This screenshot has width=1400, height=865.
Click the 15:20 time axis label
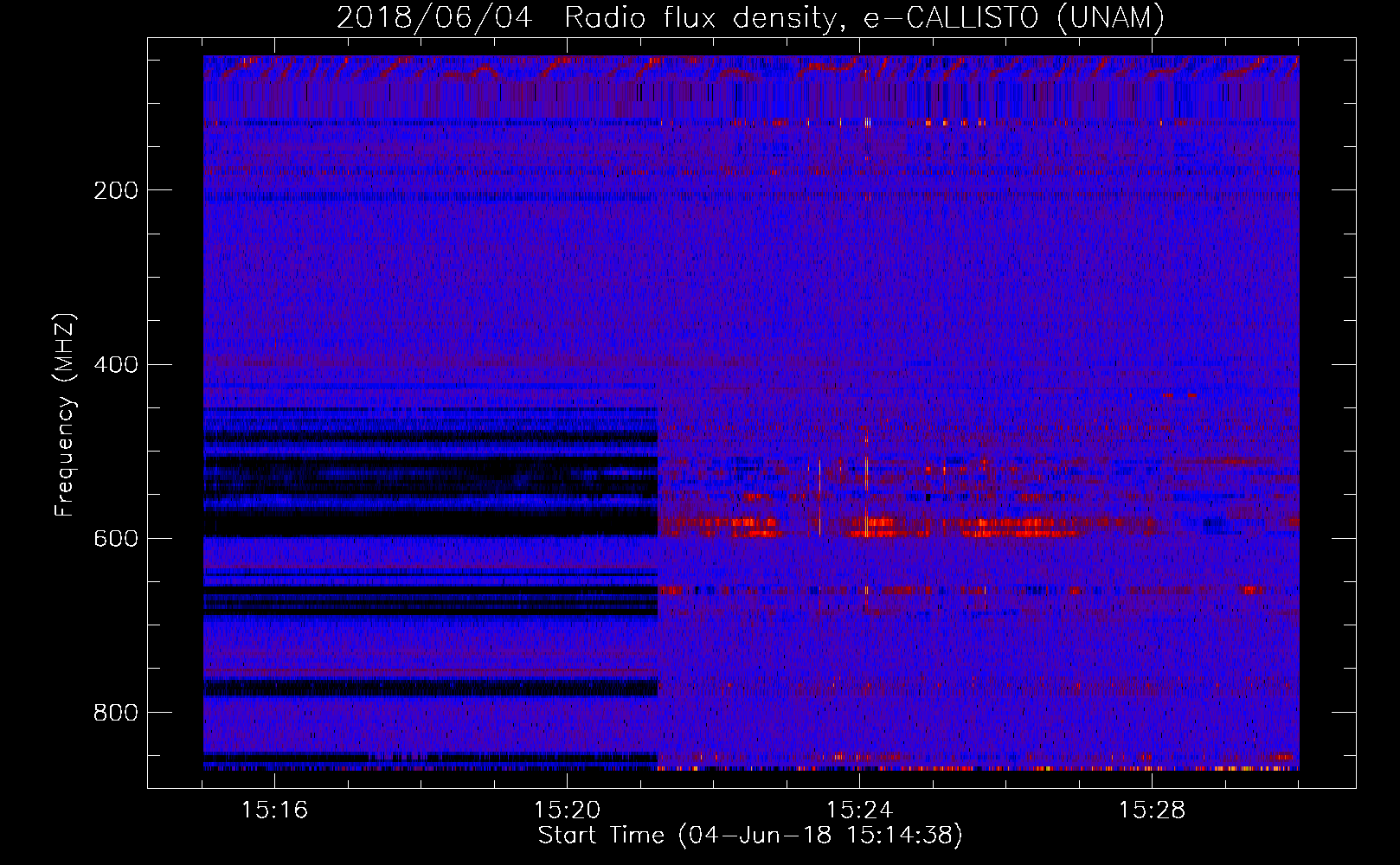click(x=567, y=811)
